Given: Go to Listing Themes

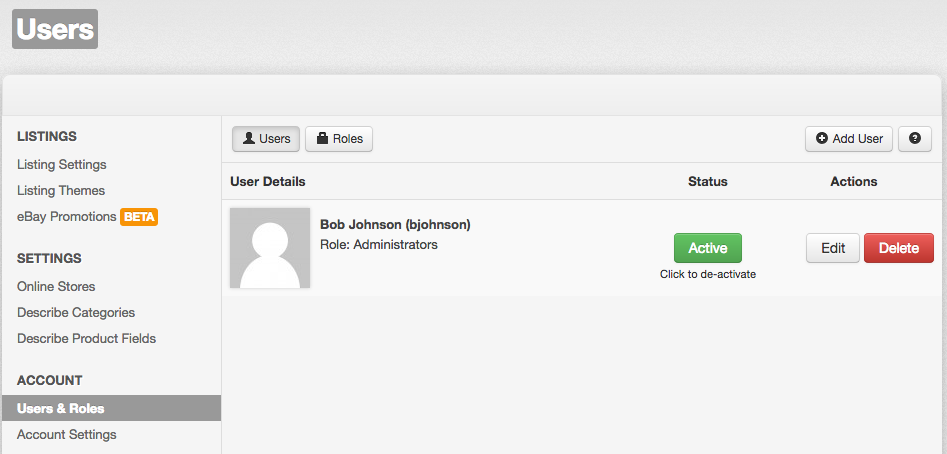Looking at the screenshot, I should 61,190.
